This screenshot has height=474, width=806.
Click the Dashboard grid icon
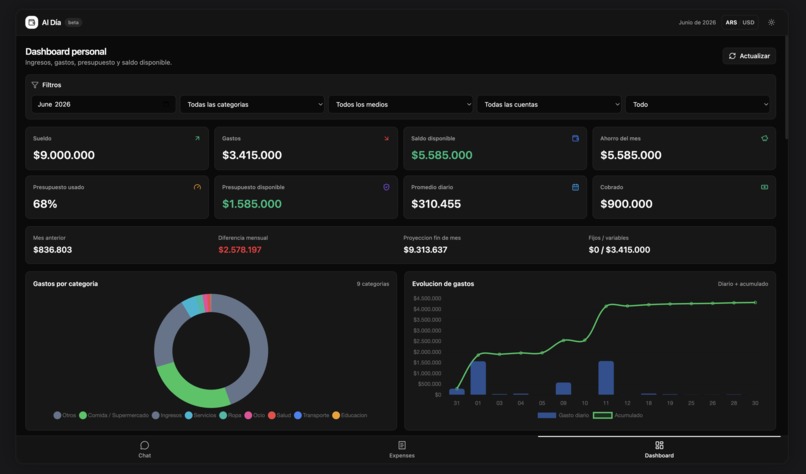coord(659,445)
